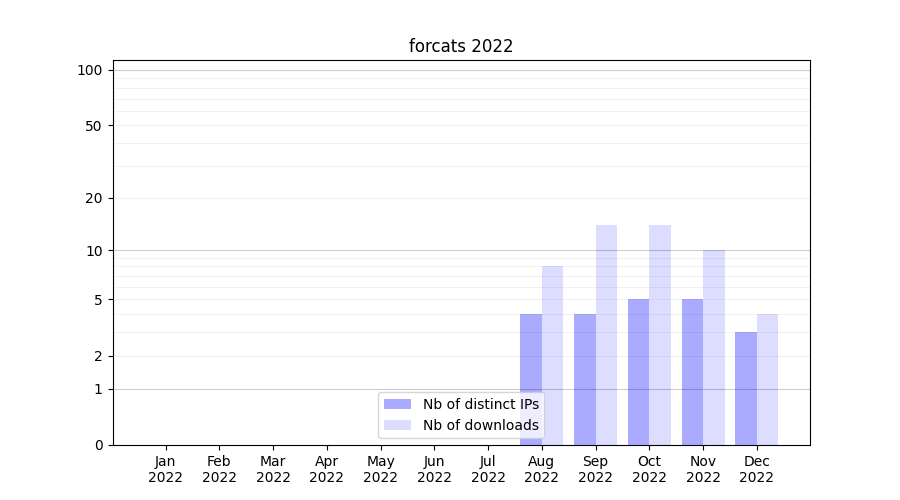
Task: Click the Dec 2022 downloads bar
Action: 767,379
